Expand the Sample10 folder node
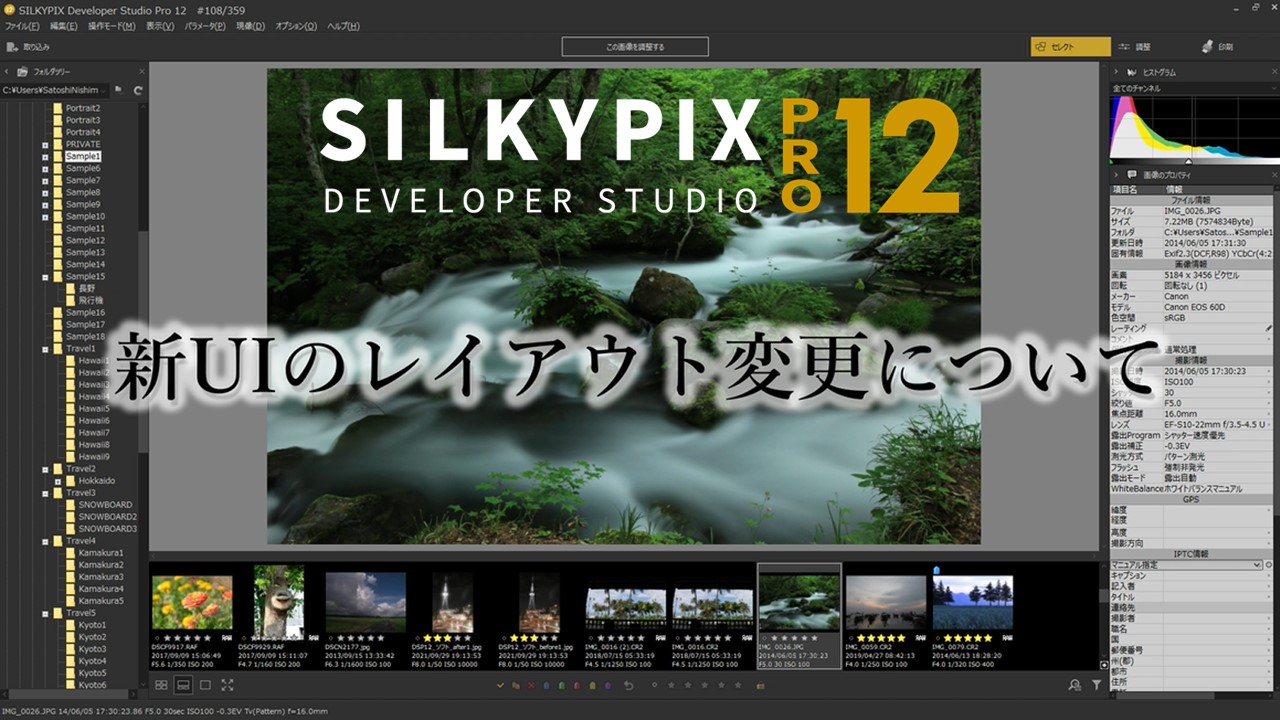The image size is (1280, 720). pos(45,216)
